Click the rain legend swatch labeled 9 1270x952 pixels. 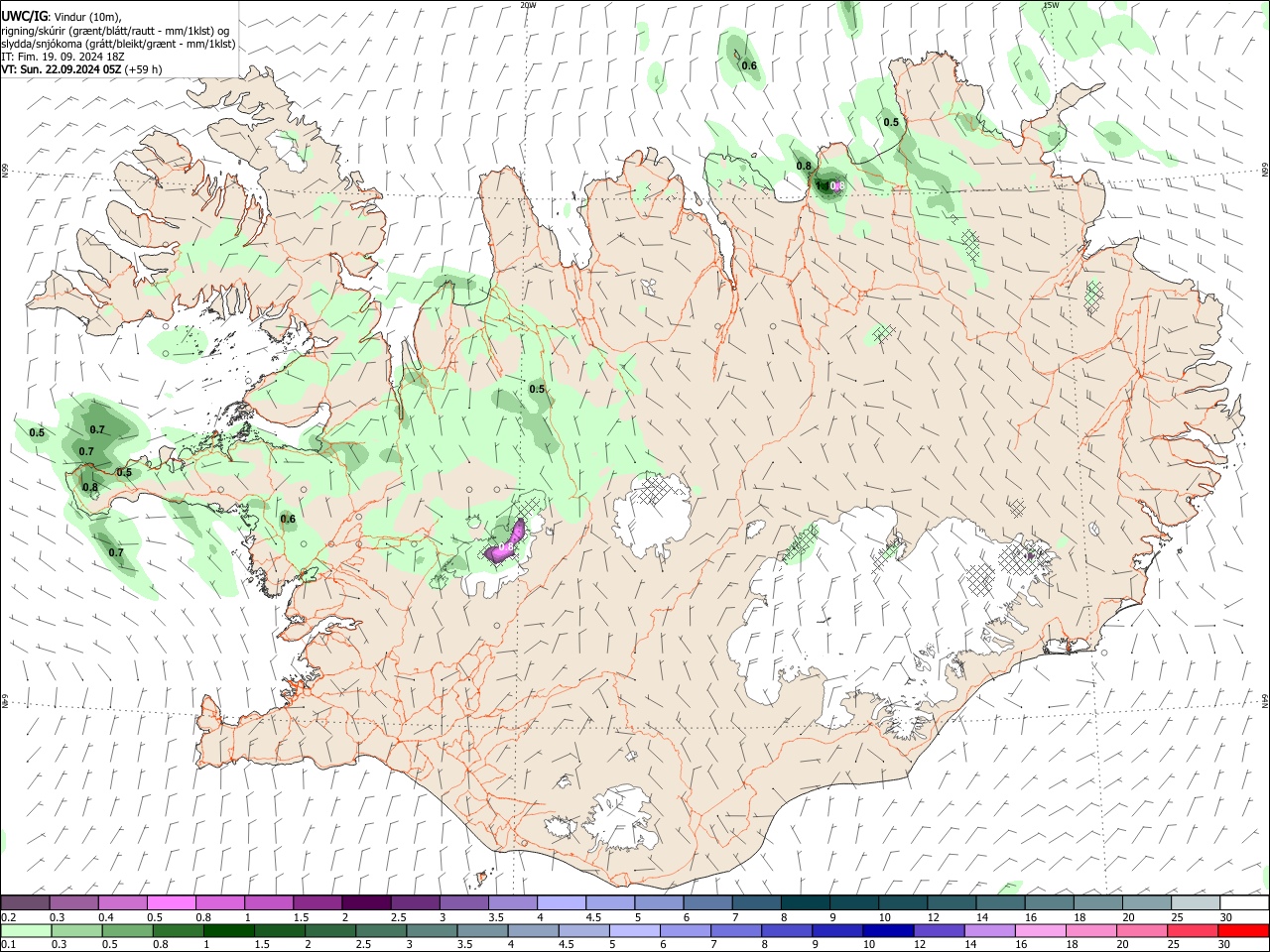837,930
